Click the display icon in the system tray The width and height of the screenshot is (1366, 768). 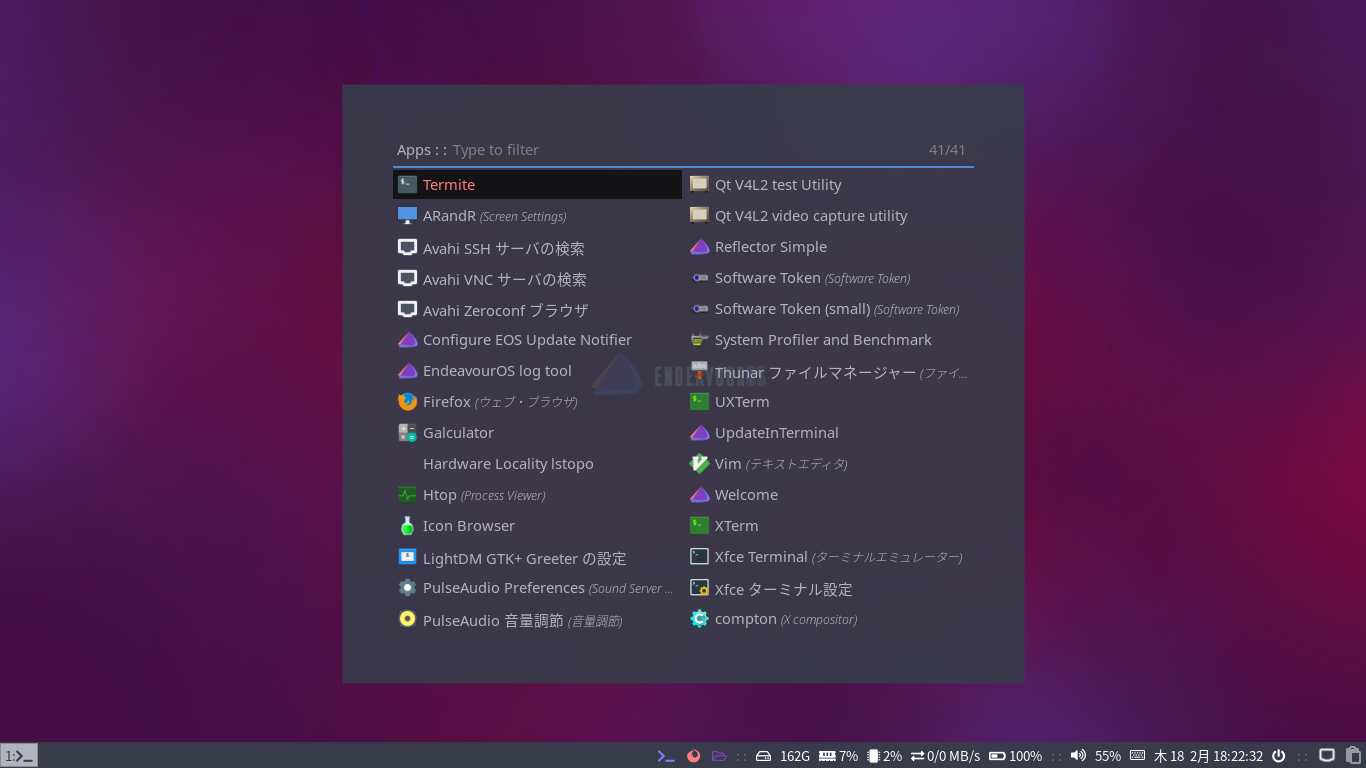1327,756
